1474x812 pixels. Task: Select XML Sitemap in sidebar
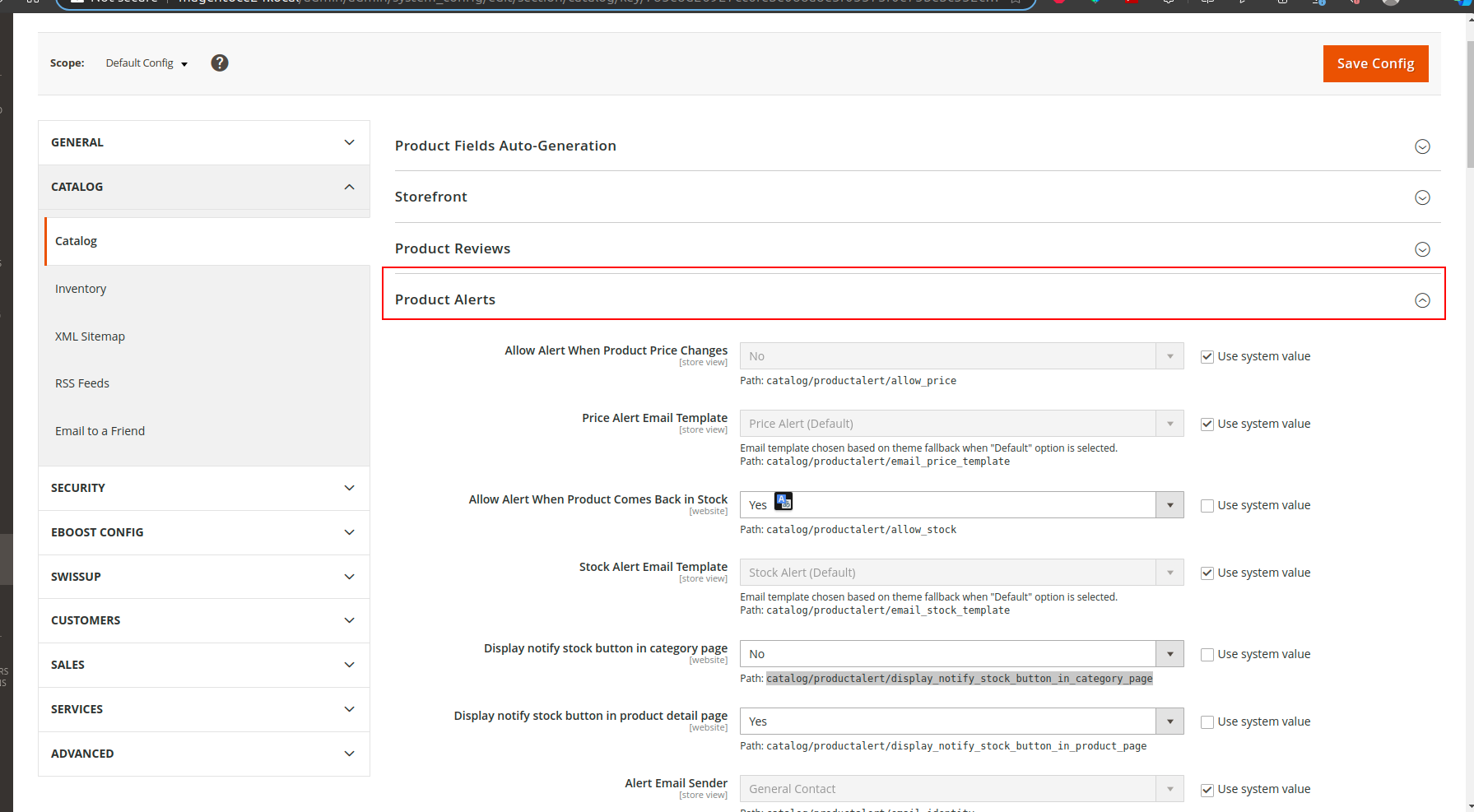tap(90, 336)
